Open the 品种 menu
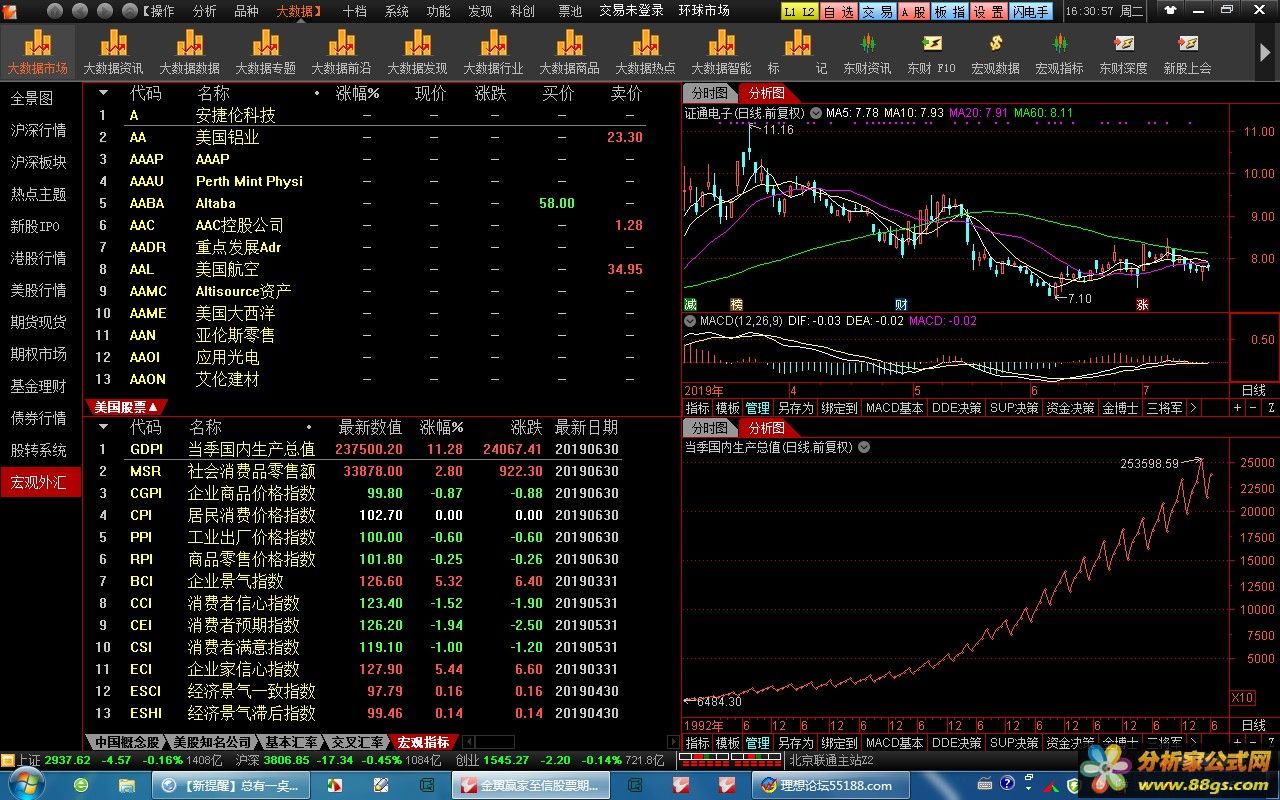1280x800 pixels. coord(246,11)
